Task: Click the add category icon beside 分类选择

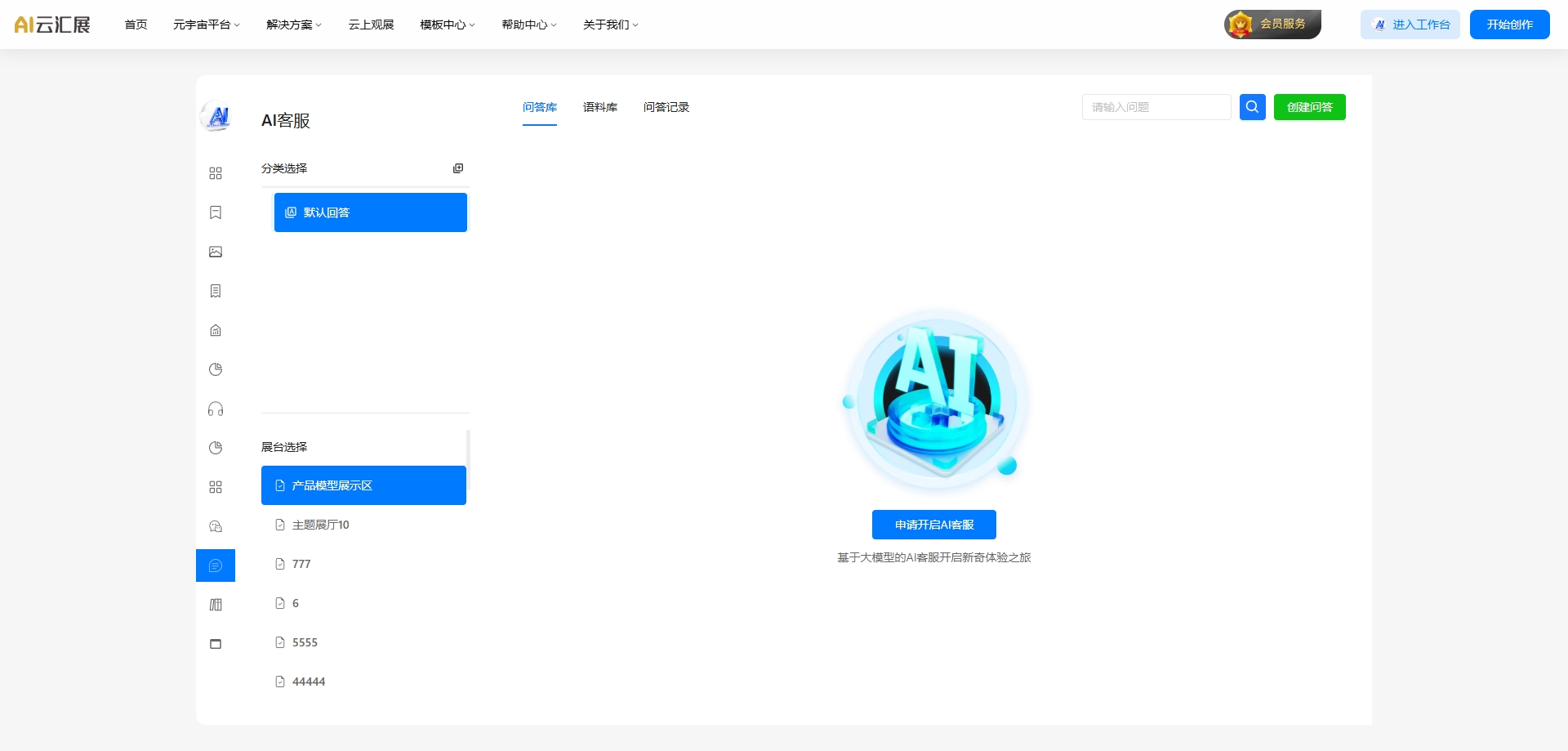Action: (x=458, y=168)
